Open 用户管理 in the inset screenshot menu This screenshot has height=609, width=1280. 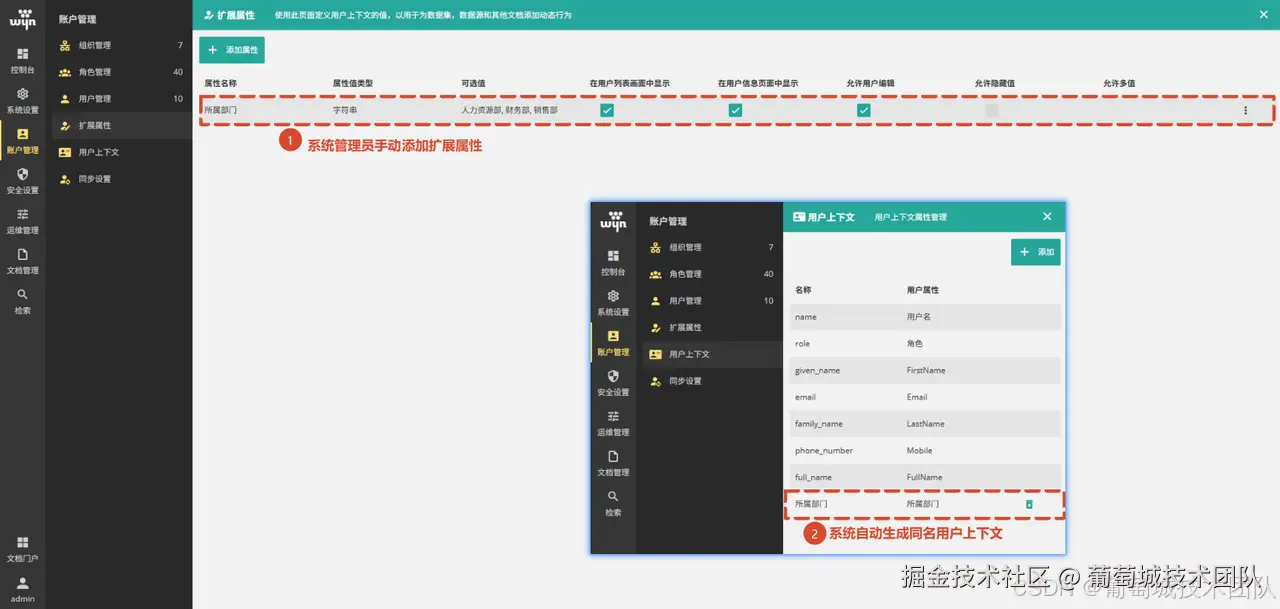(x=712, y=301)
